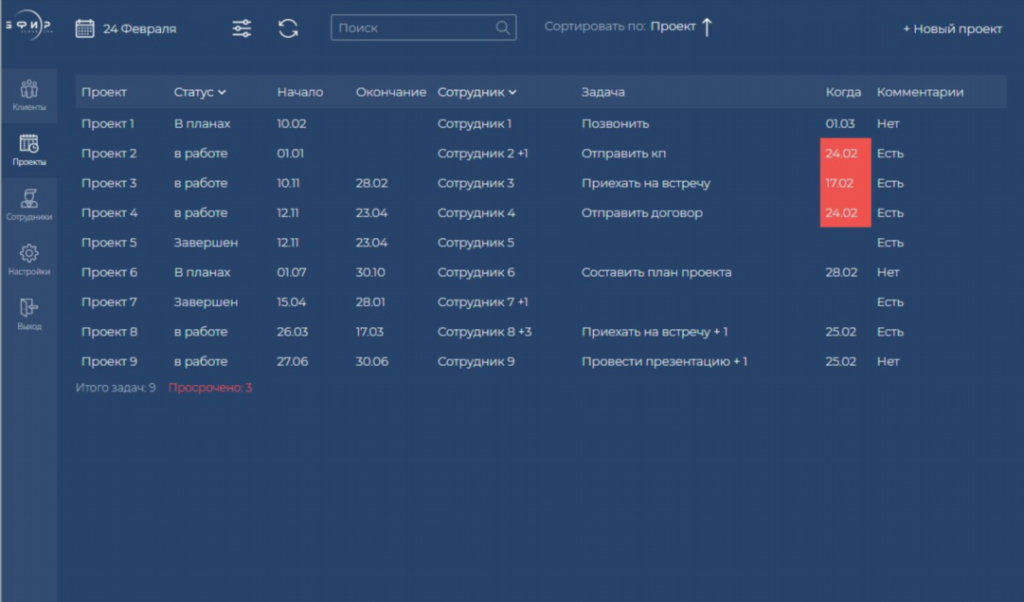Click status В планах of Проект 1
This screenshot has height=602, width=1024.
[x=202, y=123]
